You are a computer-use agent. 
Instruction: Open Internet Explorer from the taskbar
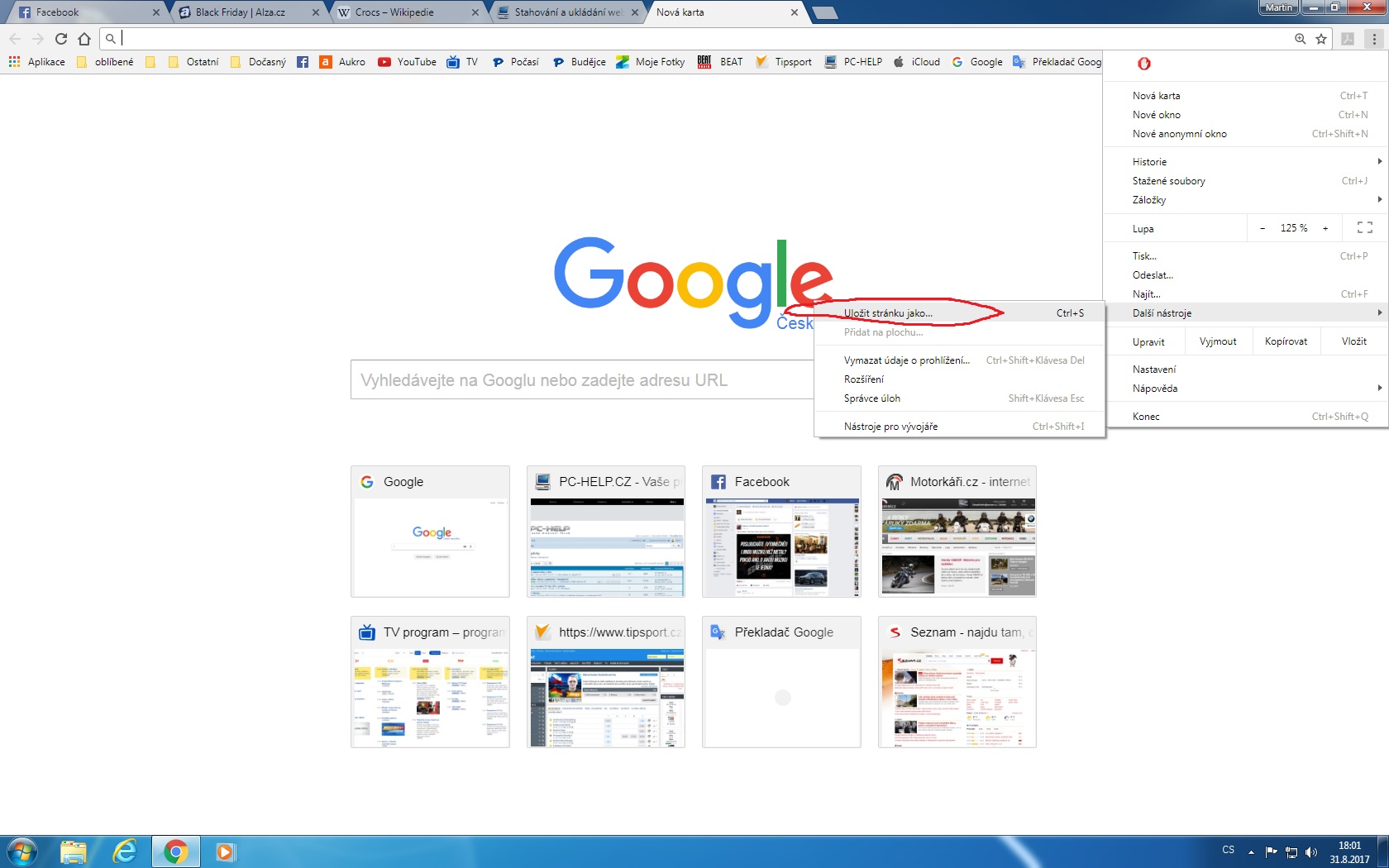click(124, 851)
